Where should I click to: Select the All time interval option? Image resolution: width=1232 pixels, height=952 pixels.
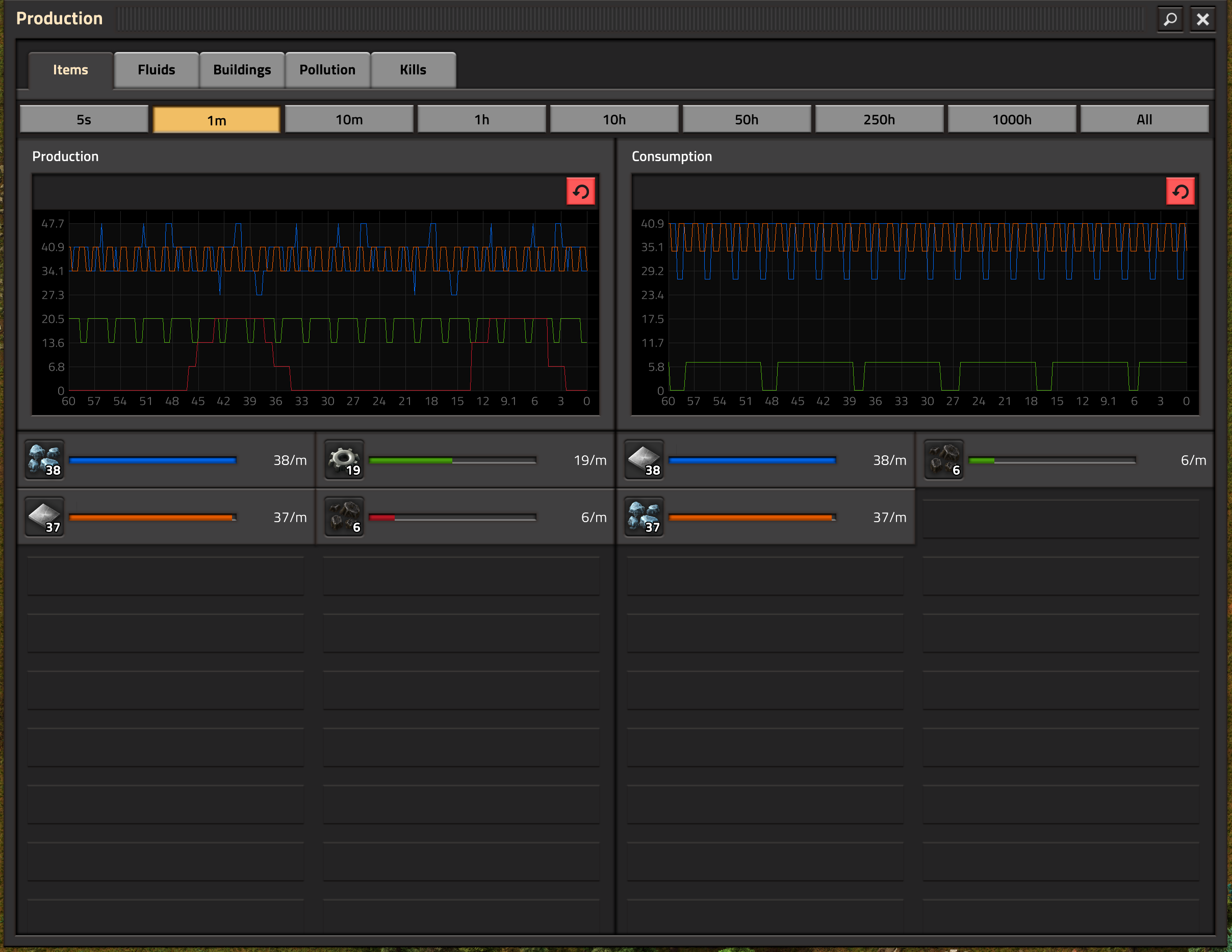pos(1144,120)
